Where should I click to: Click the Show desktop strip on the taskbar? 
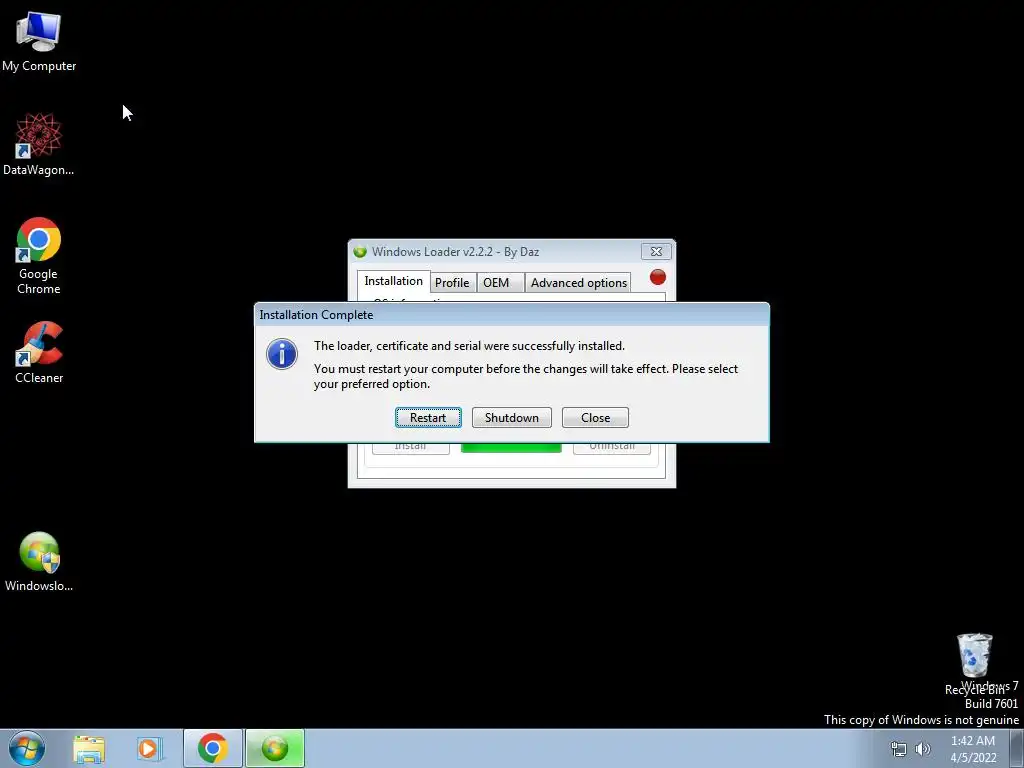(1017, 749)
